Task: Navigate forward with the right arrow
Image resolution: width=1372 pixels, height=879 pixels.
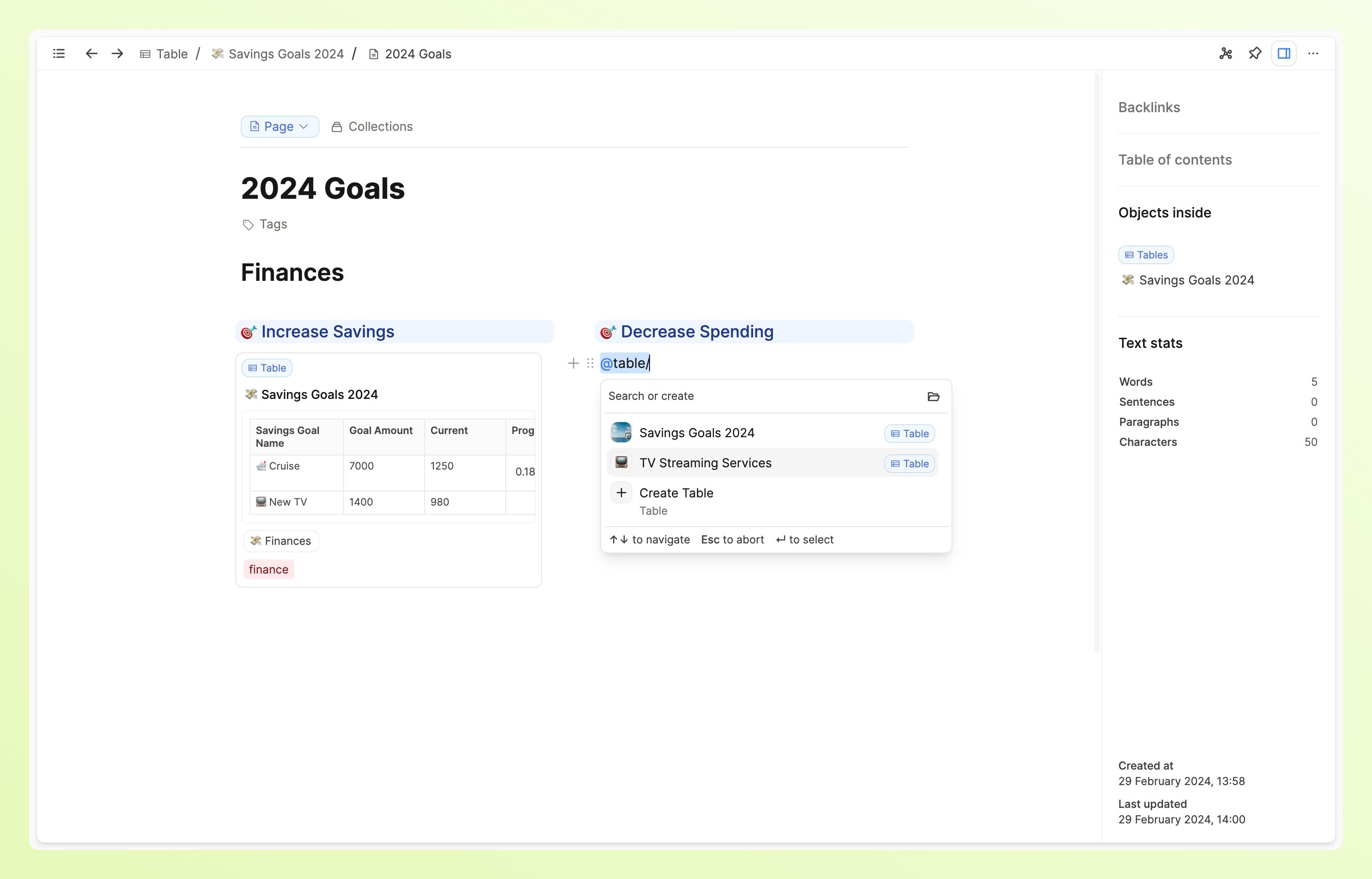Action: (118, 54)
